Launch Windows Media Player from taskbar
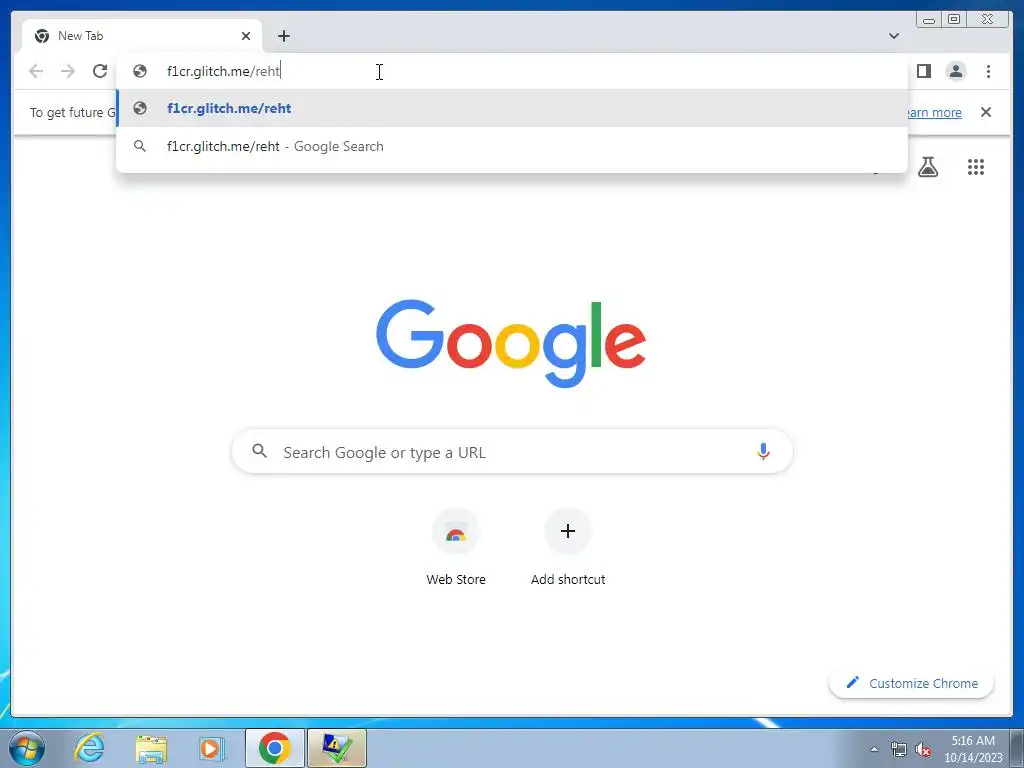 point(212,748)
